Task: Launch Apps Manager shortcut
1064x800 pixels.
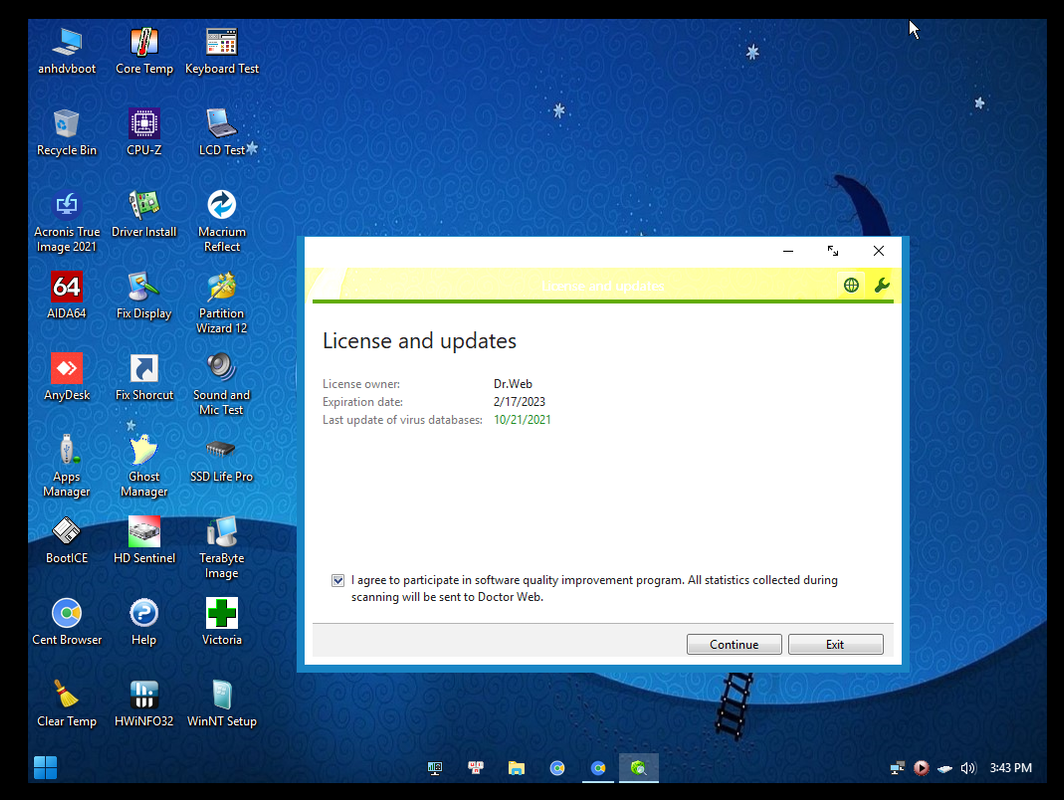Action: coord(66,466)
